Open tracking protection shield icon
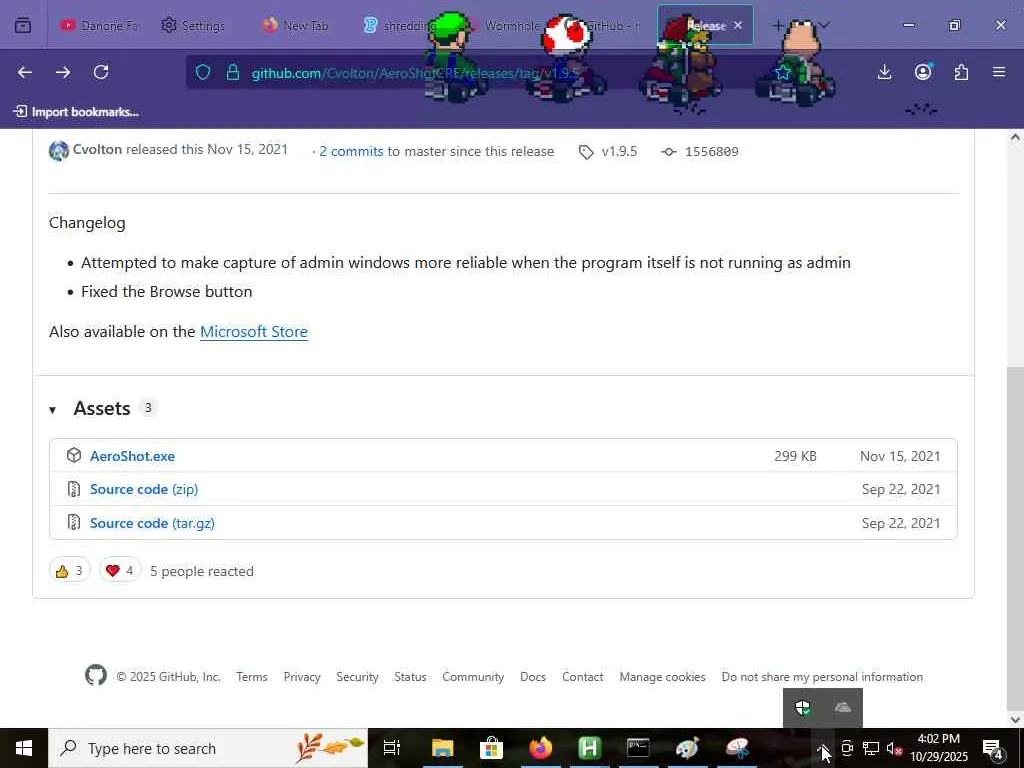This screenshot has width=1024, height=768. click(203, 72)
